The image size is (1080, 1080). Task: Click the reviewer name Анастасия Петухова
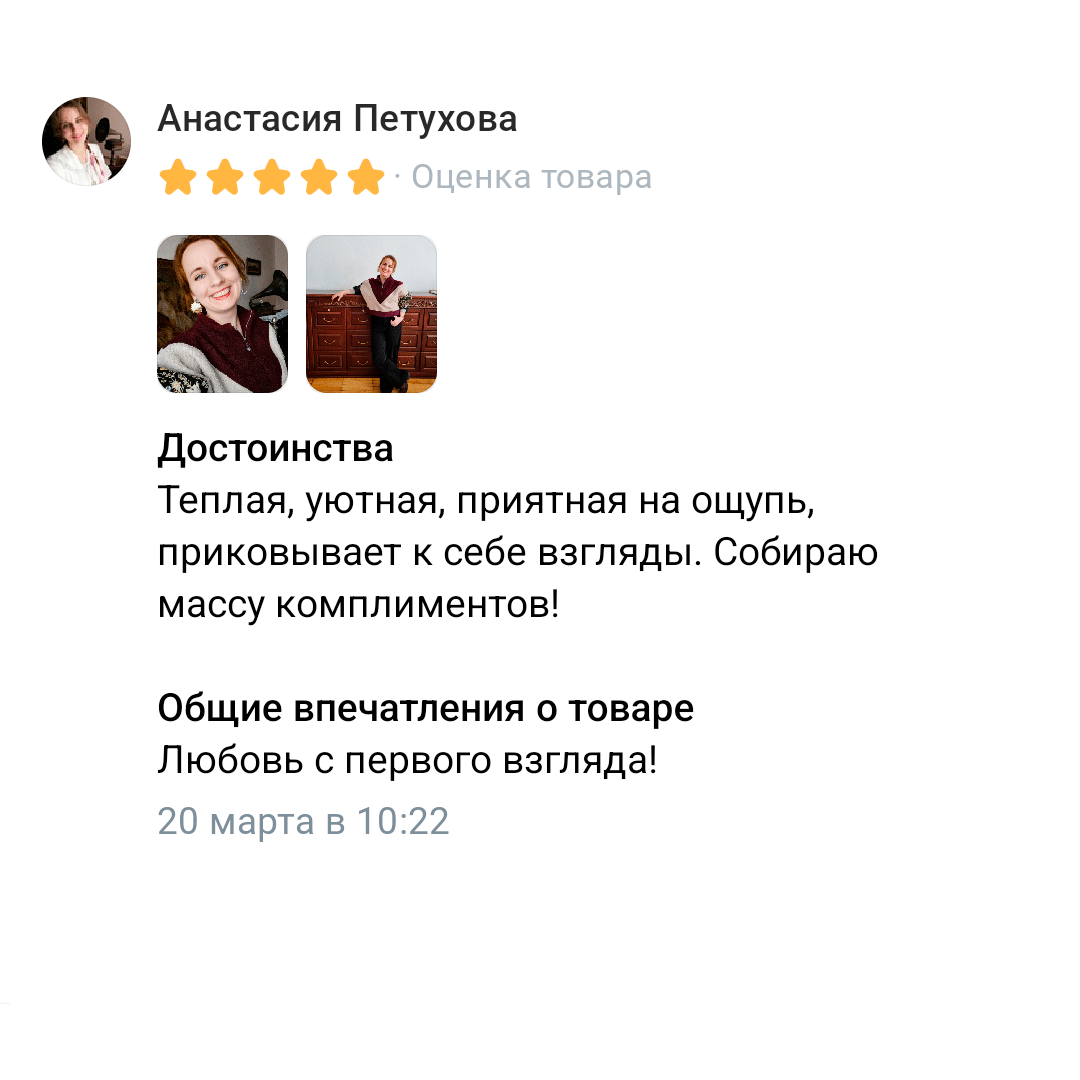point(338,119)
